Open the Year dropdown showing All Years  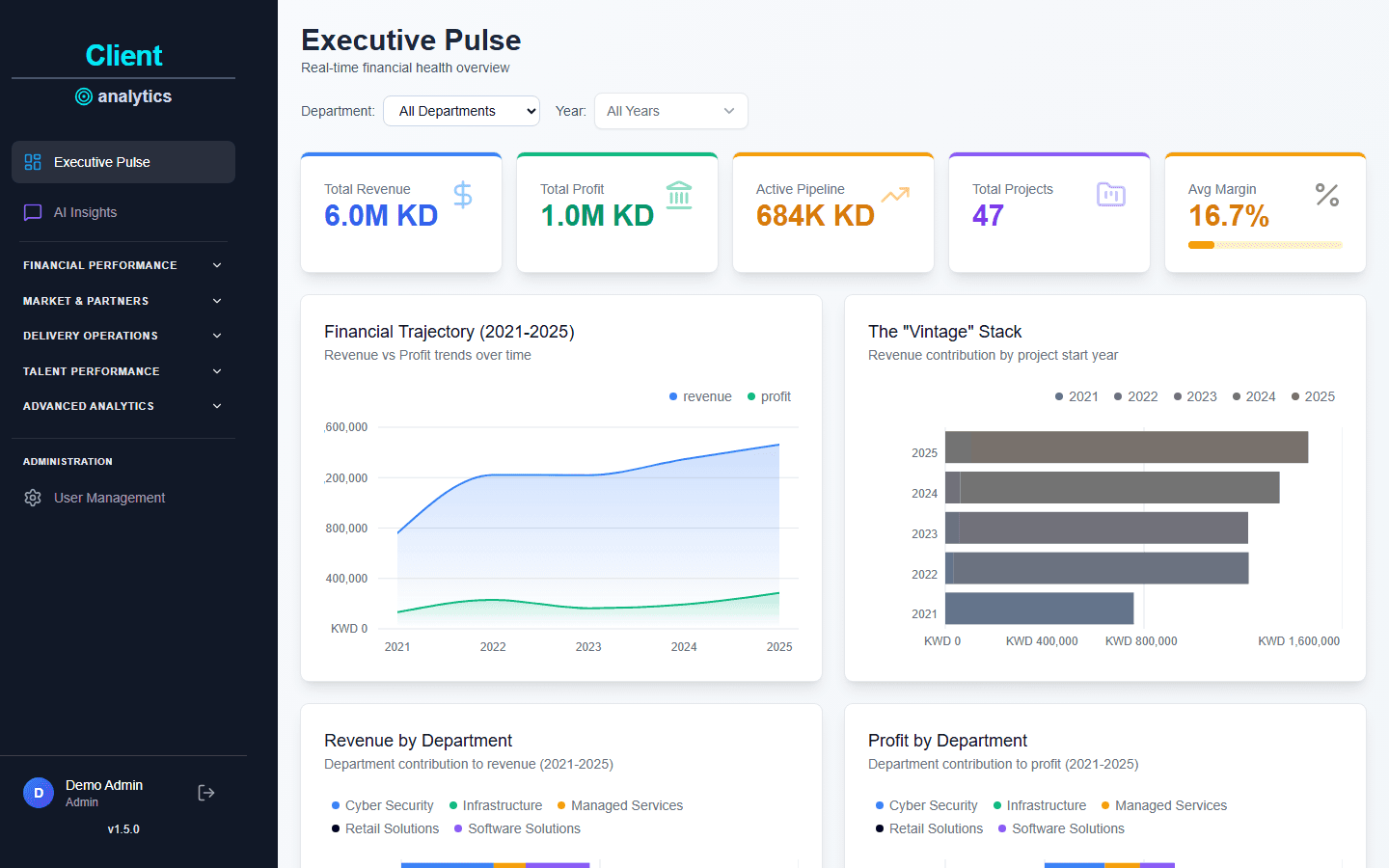click(671, 111)
